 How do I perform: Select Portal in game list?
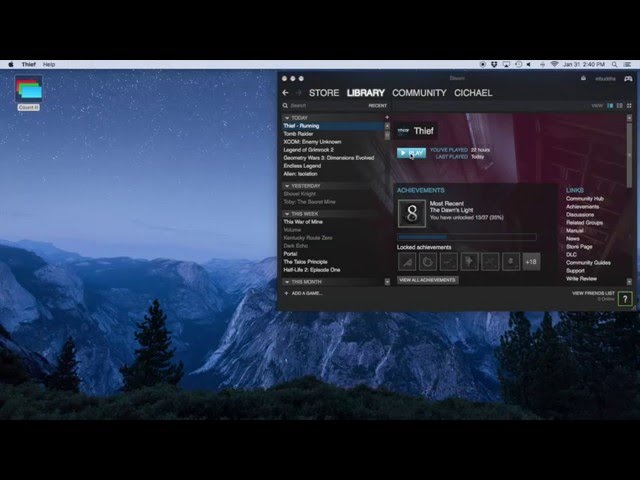pos(290,254)
